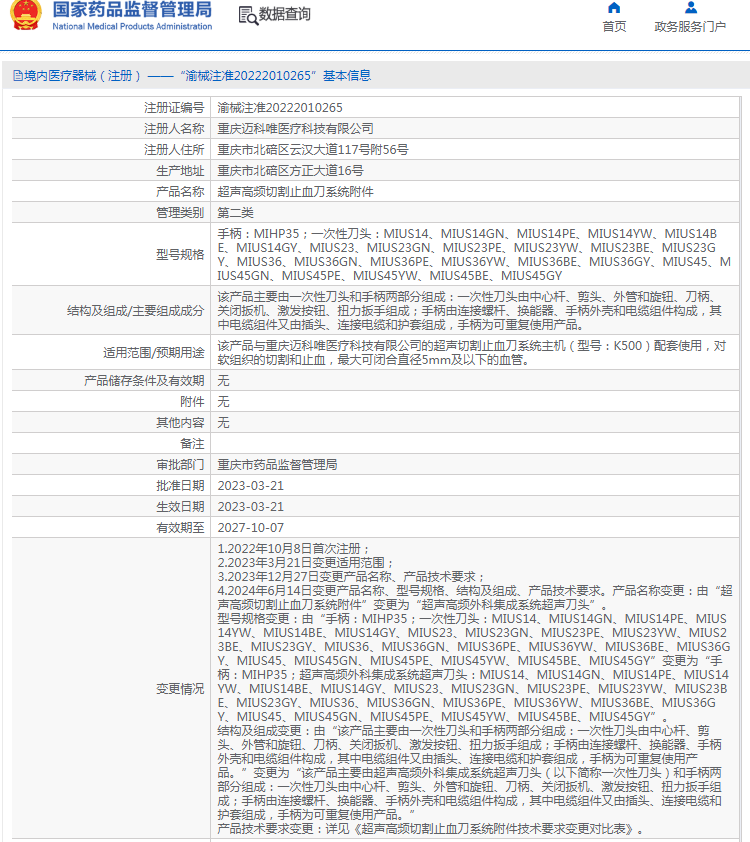Click production address 重庆市北碚区方正大道16号
The width and height of the screenshot is (750, 842).
(290, 171)
